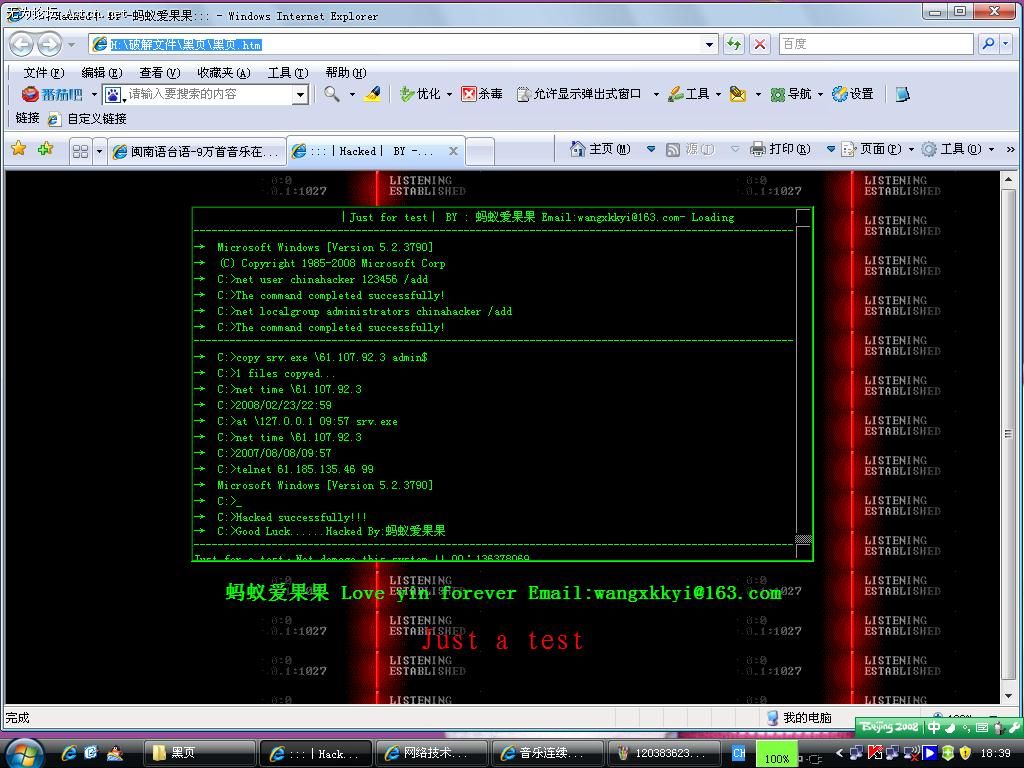
Task: Print page with the 打印 button
Action: pyautogui.click(x=780, y=150)
